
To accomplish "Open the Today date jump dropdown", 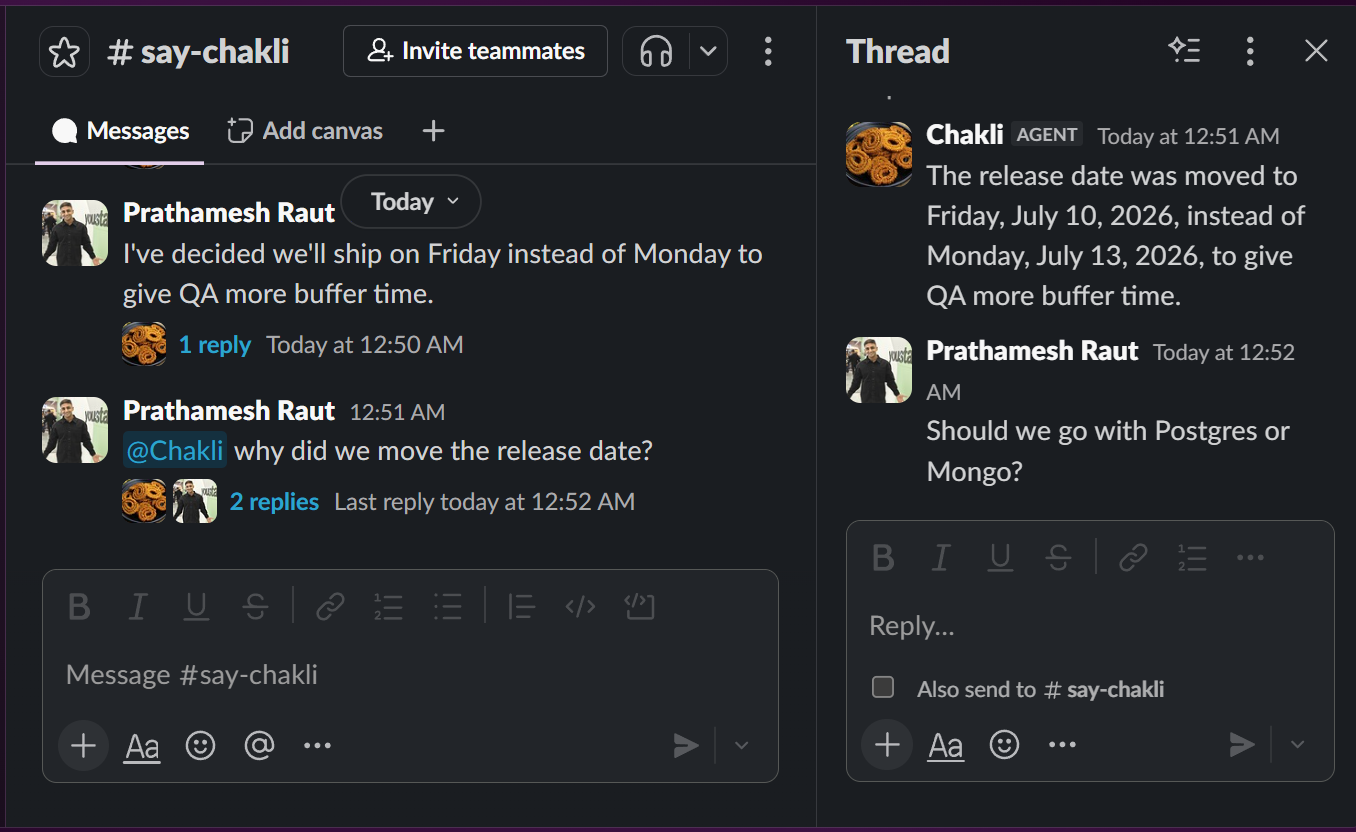I will 411,202.
